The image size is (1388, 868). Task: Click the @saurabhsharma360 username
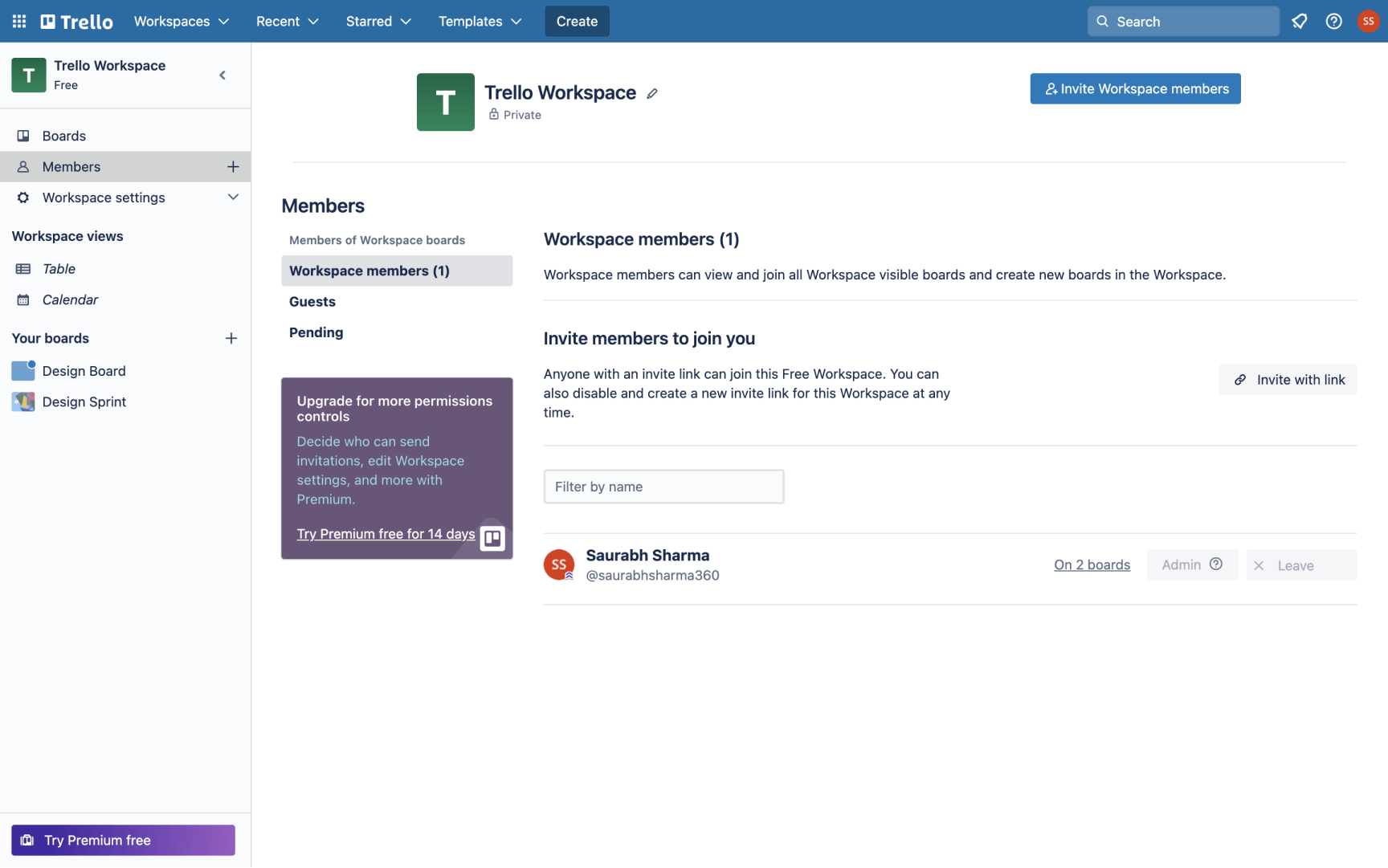[652, 576]
